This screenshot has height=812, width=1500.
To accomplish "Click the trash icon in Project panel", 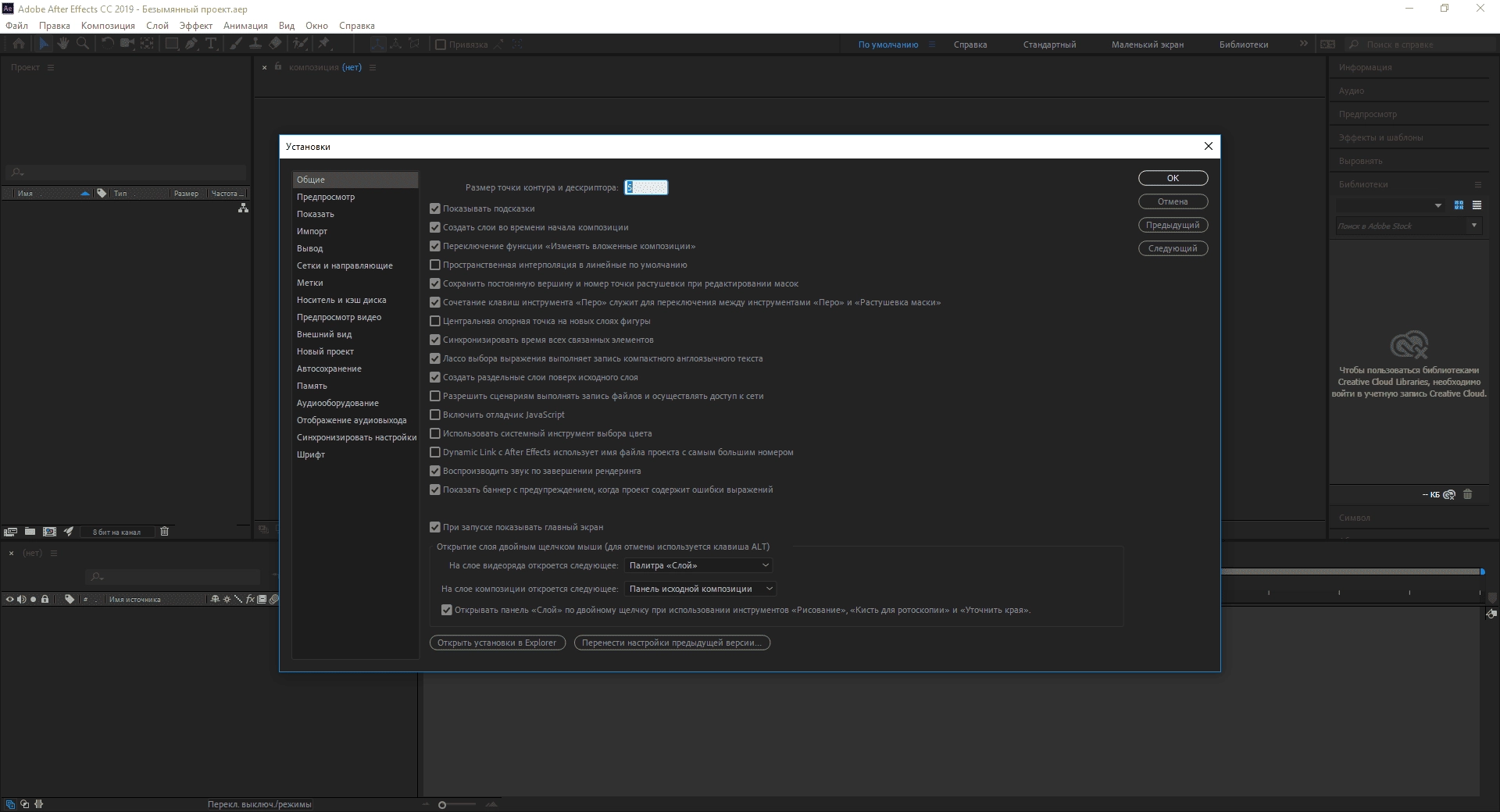I will tap(164, 532).
